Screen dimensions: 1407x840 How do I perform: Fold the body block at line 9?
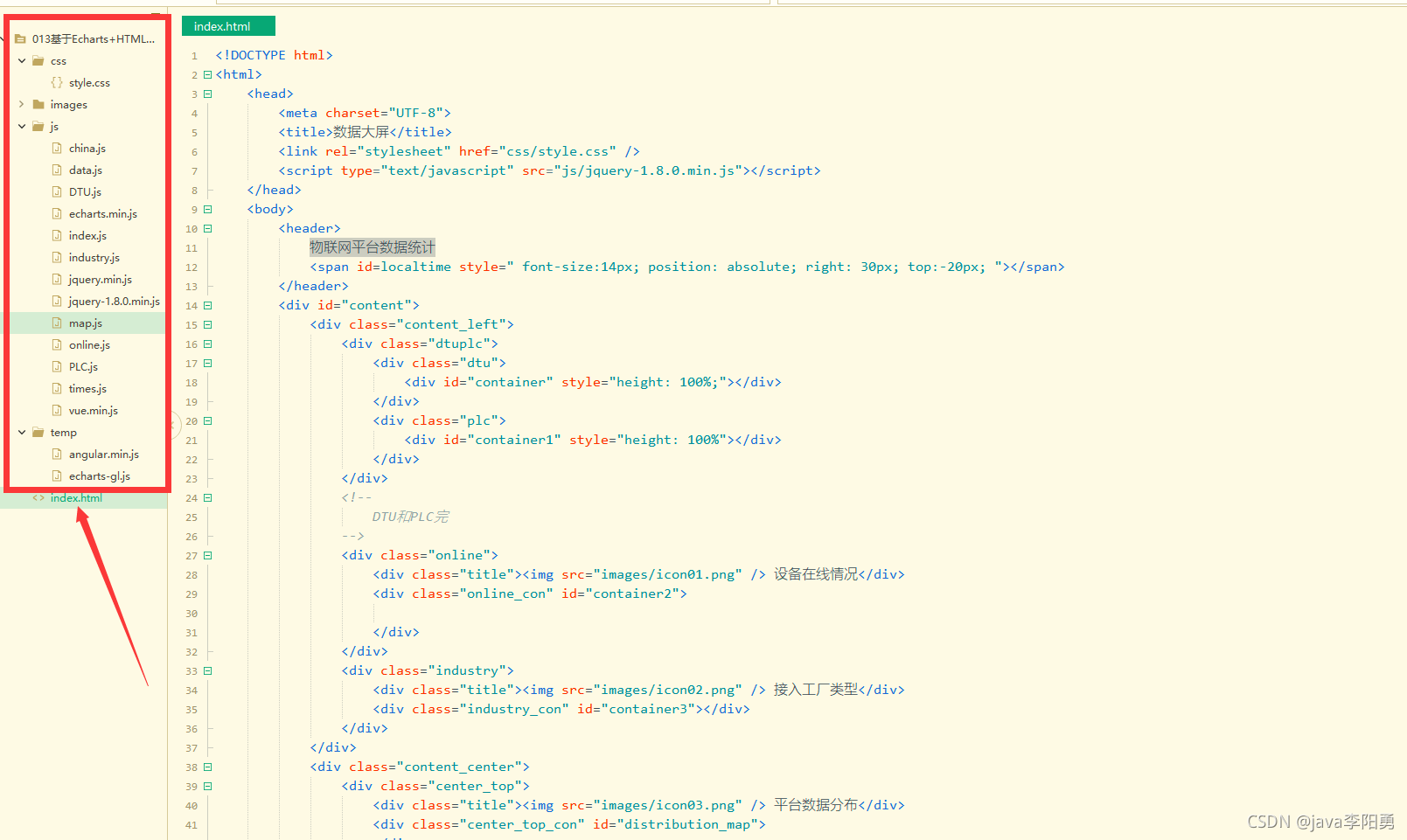[208, 210]
